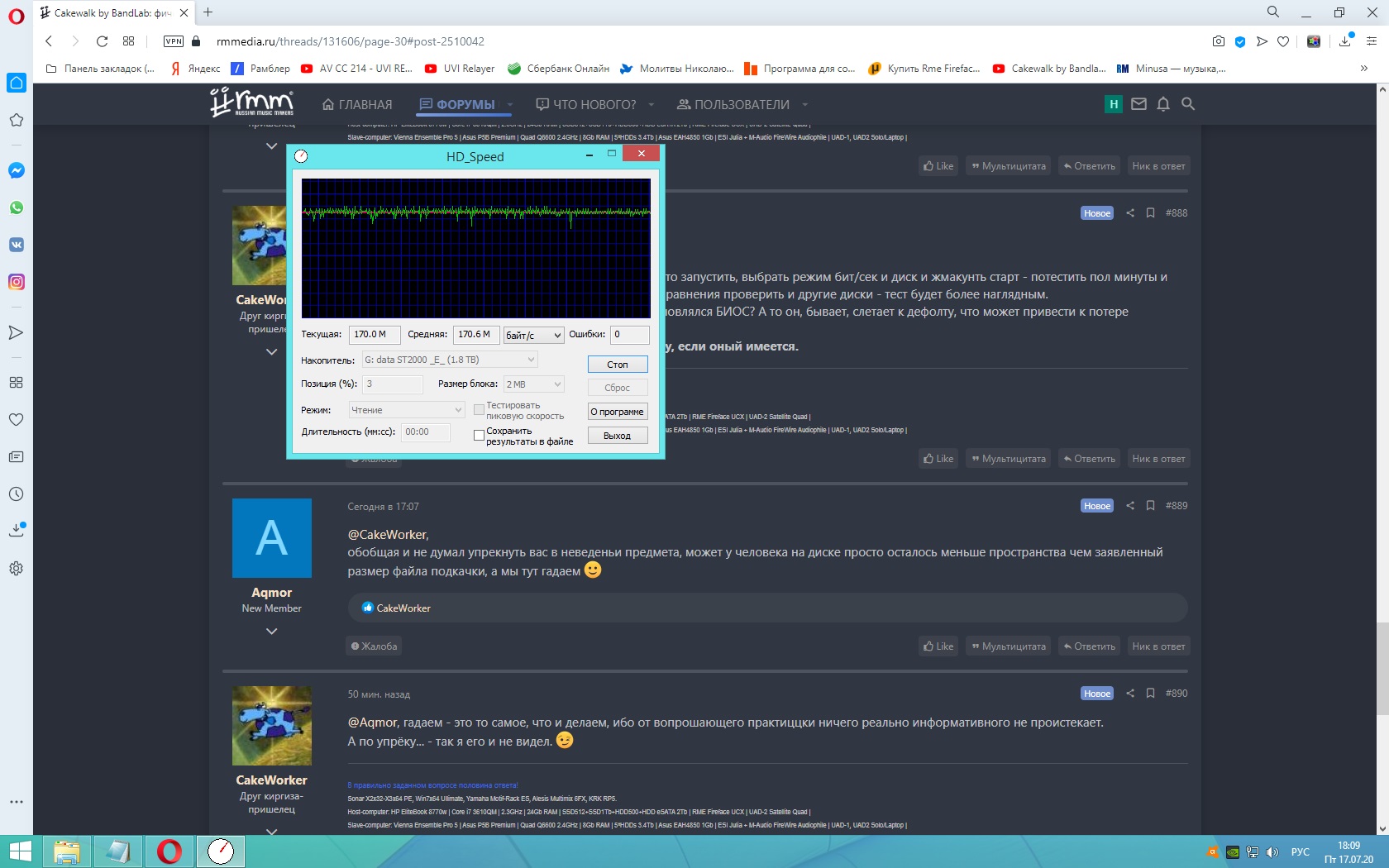This screenshot has width=1389, height=868.
Task: Open VK messenger in Opera sidebar
Action: point(17,245)
